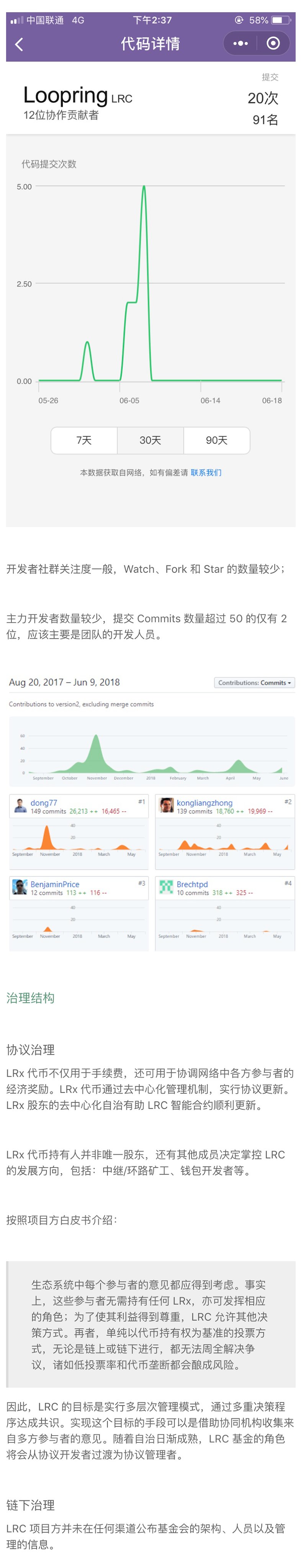Image resolution: width=301 pixels, height=1568 pixels.
Task: Tap the battery icon in status bar
Action: (x=280, y=20)
